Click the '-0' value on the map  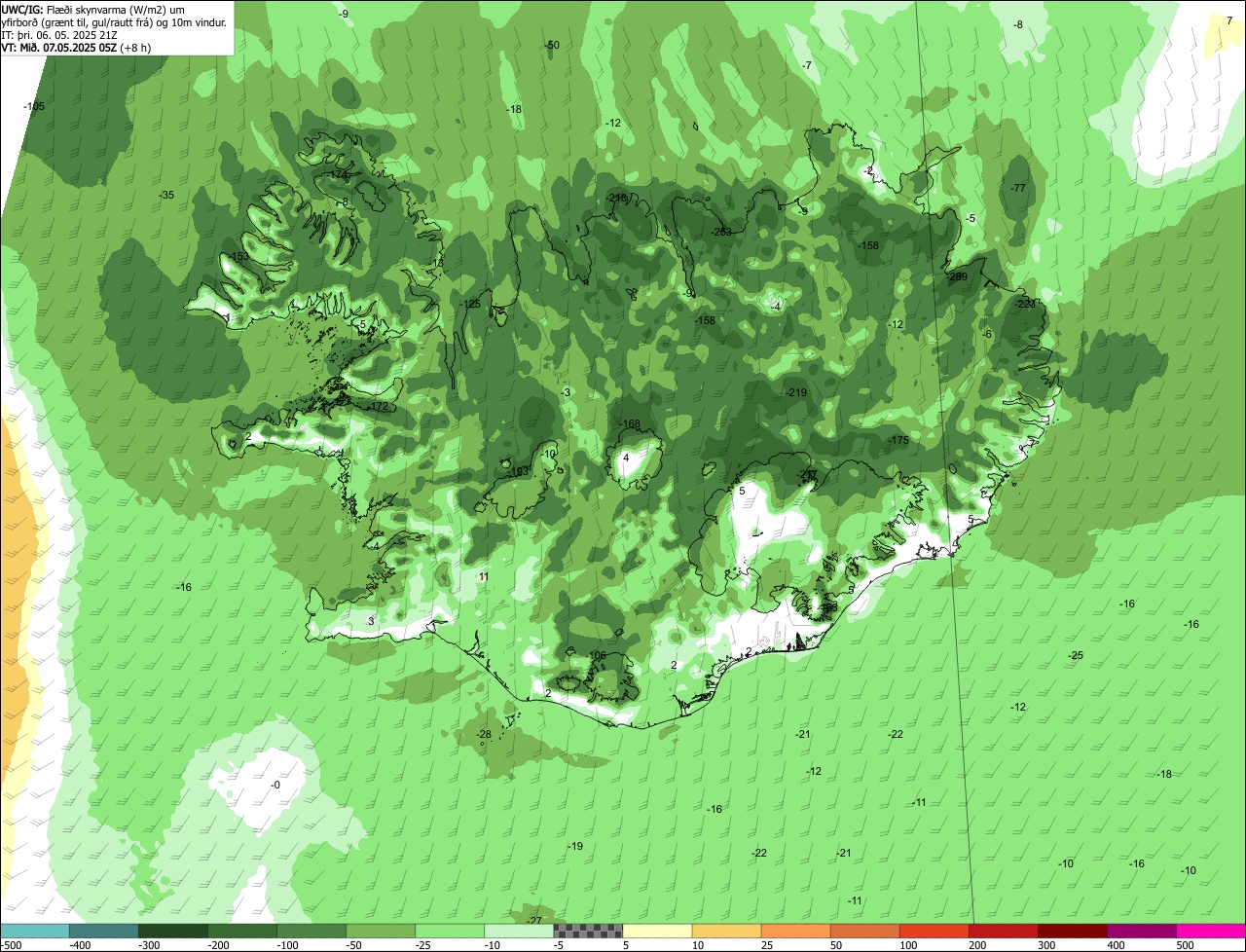[x=275, y=786]
